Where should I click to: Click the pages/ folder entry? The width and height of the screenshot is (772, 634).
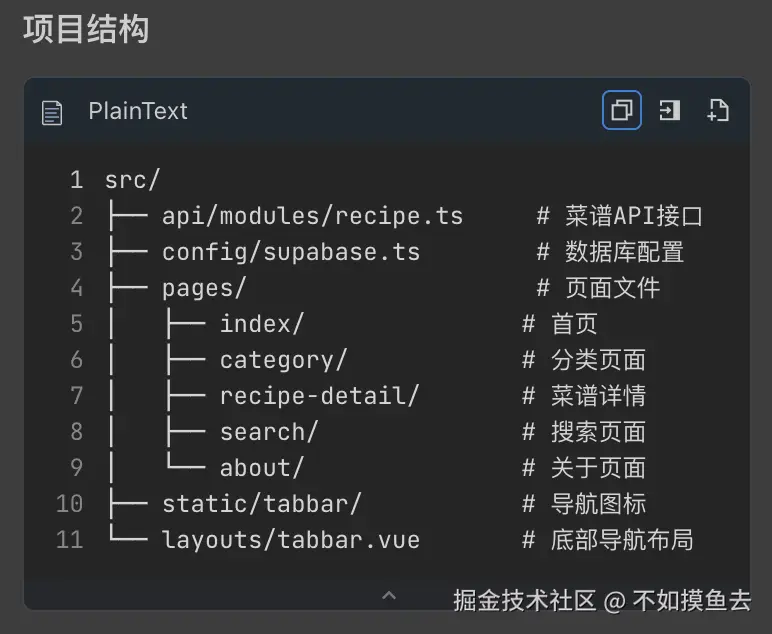coord(204,288)
